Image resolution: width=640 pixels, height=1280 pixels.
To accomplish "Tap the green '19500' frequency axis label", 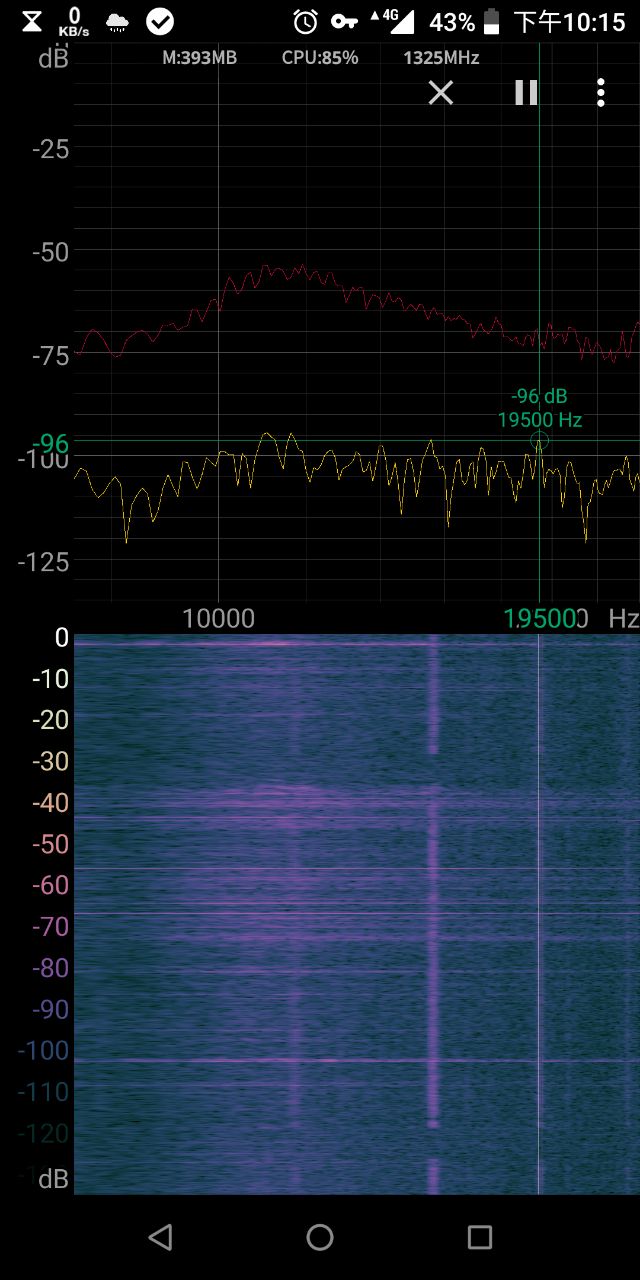I will tap(541, 619).
